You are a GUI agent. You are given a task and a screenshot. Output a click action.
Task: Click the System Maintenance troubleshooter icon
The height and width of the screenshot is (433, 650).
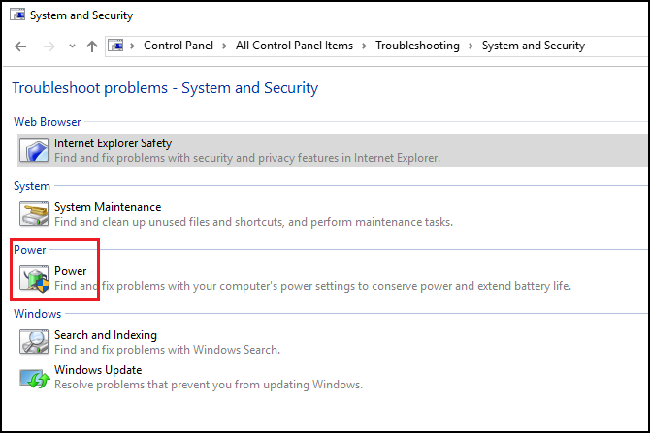pos(35,213)
